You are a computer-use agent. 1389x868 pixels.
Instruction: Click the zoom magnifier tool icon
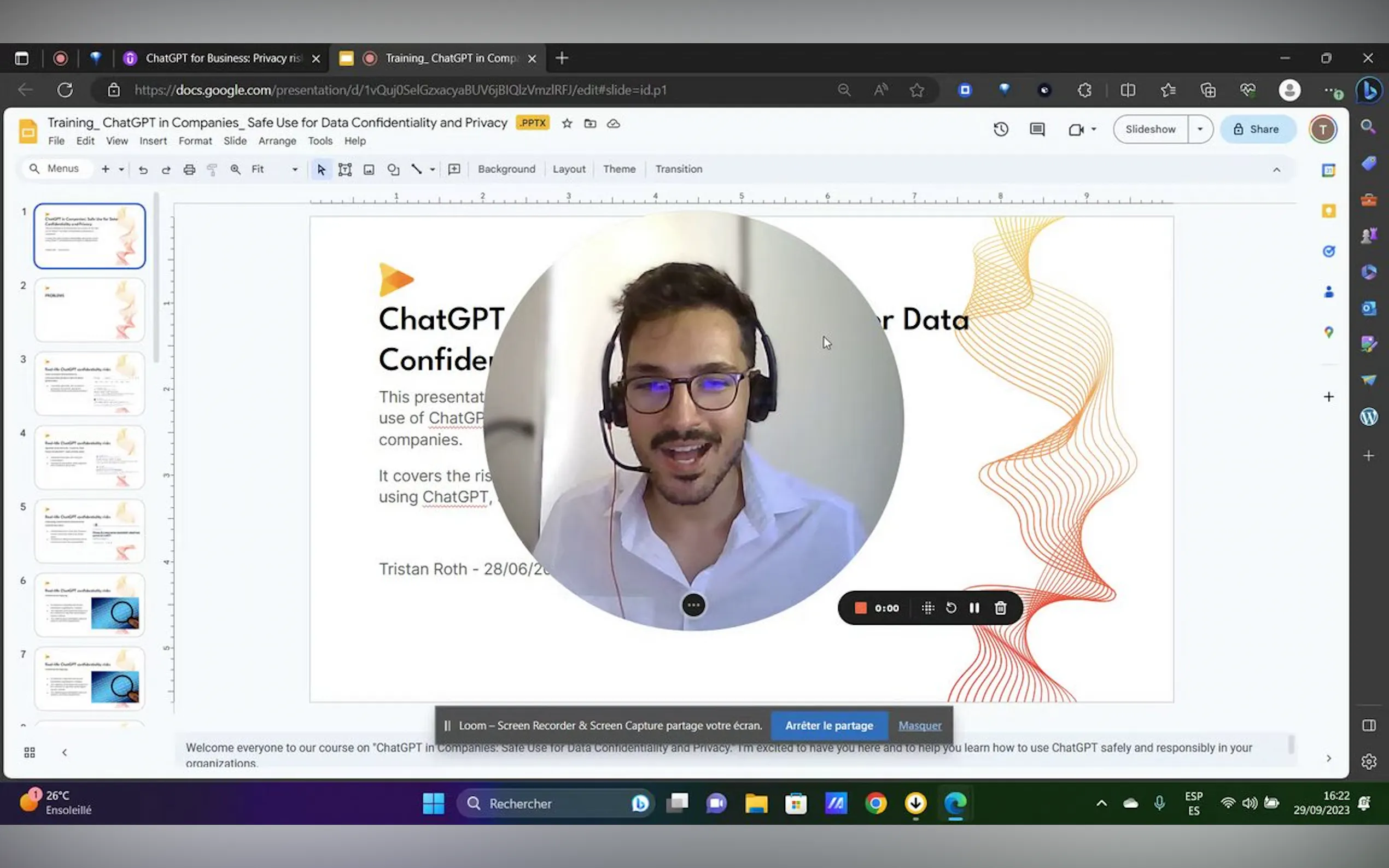pos(236,169)
